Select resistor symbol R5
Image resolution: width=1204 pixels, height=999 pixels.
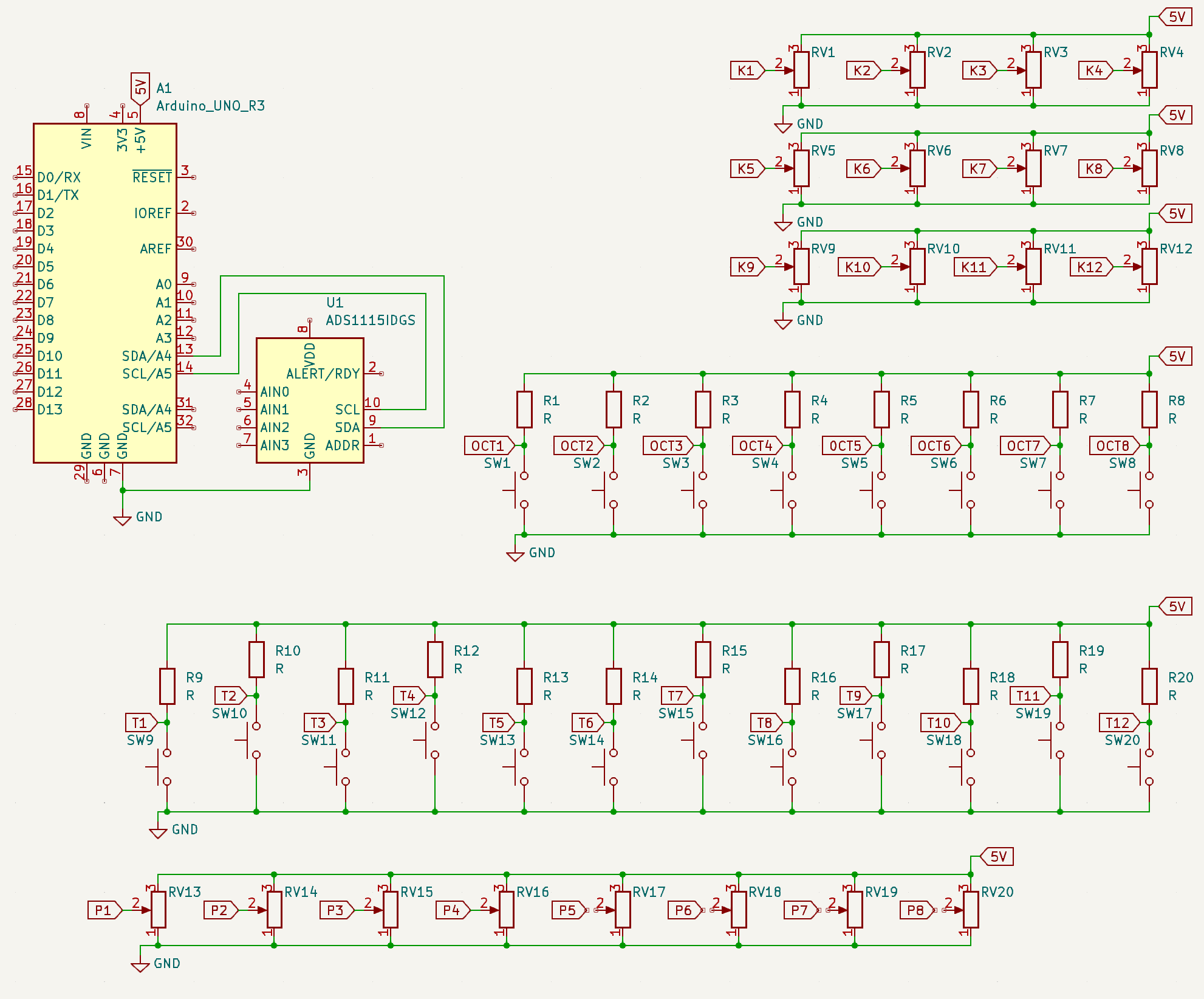(881, 410)
